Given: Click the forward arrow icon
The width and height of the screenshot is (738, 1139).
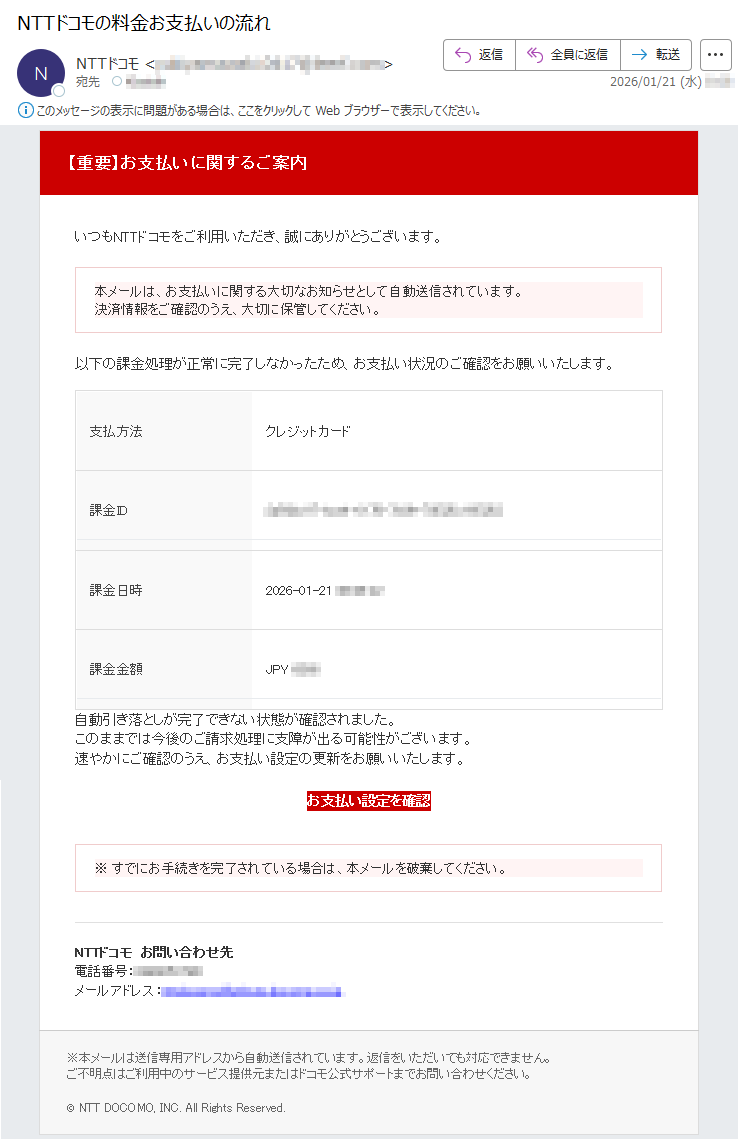Looking at the screenshot, I should click(x=639, y=54).
